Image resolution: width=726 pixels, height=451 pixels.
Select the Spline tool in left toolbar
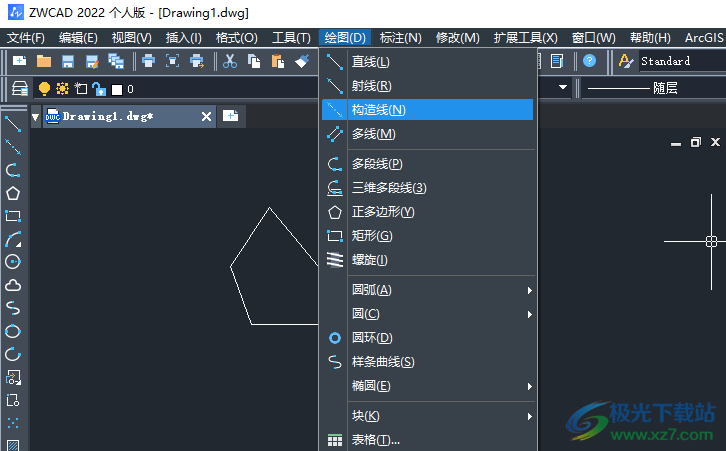click(x=13, y=308)
